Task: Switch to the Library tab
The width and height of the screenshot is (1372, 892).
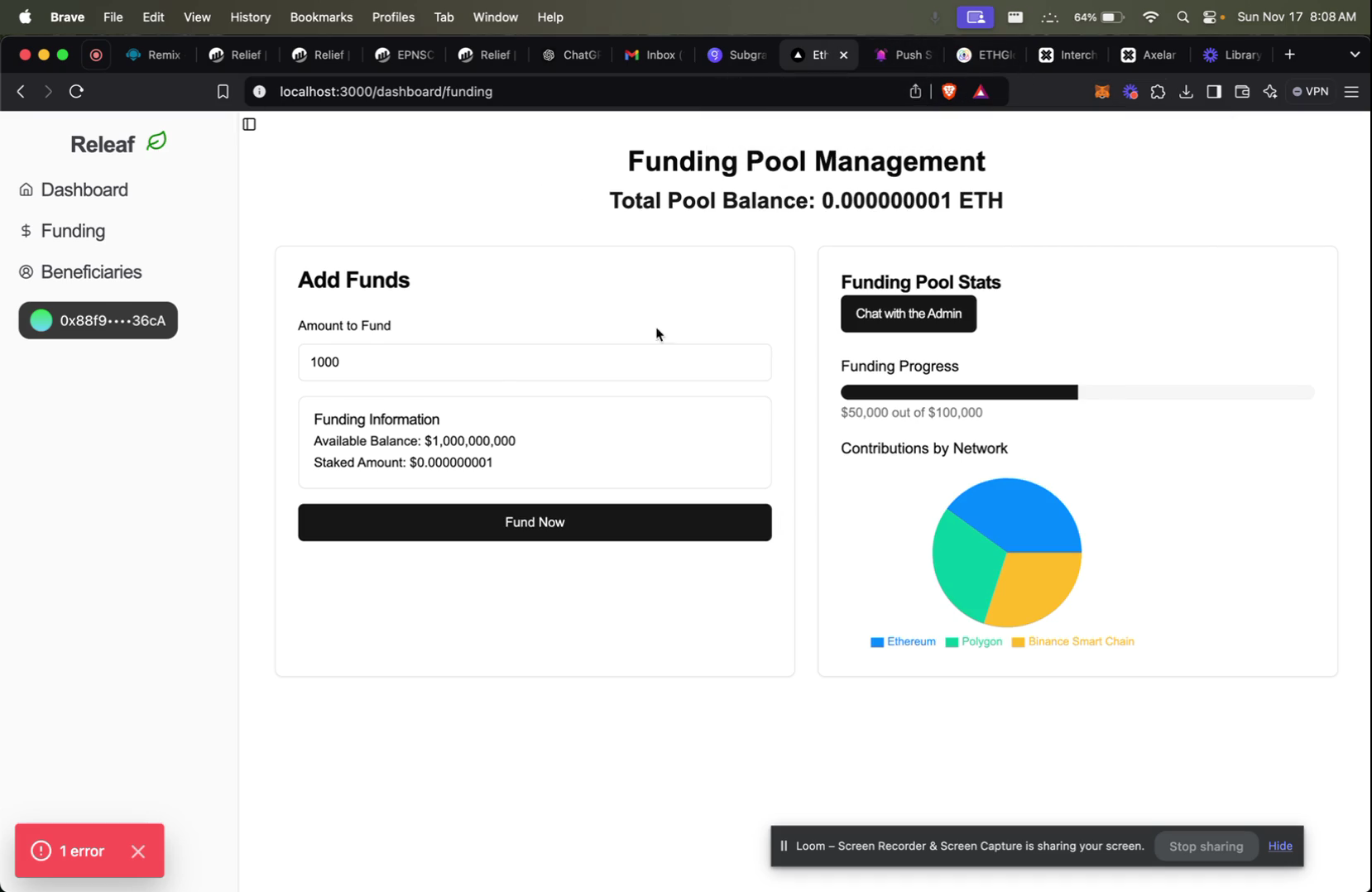Action: click(1232, 55)
